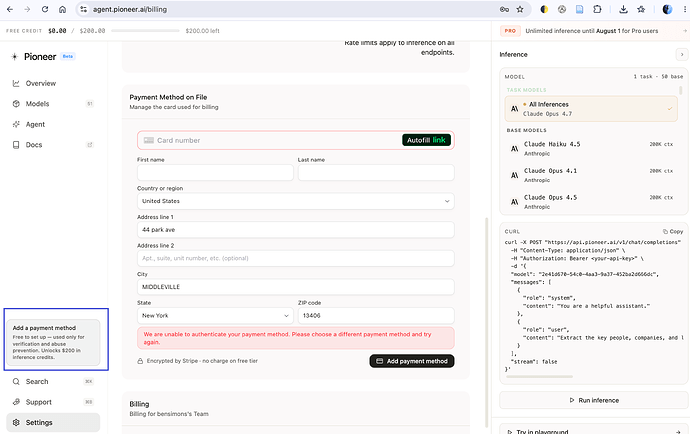Click the City field
Image resolution: width=690 pixels, height=434 pixels.
[296, 287]
